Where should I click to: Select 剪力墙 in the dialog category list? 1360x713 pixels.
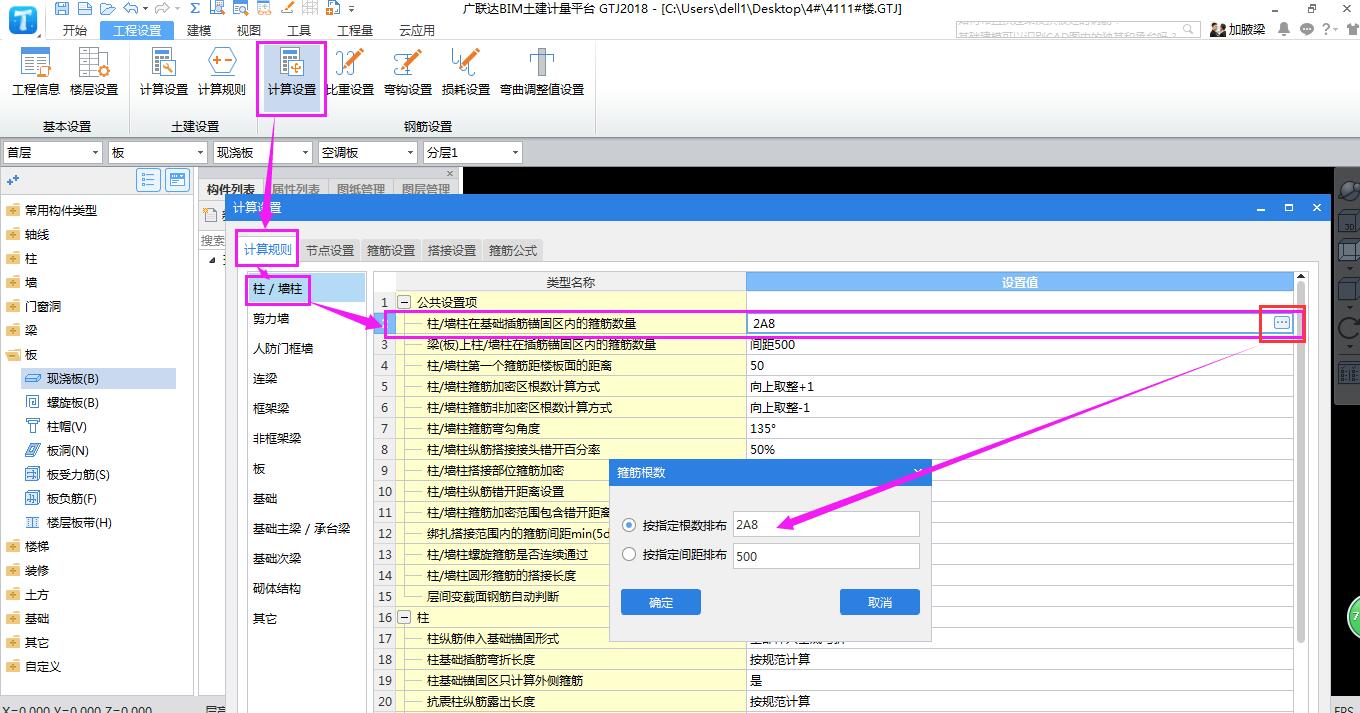(271, 319)
